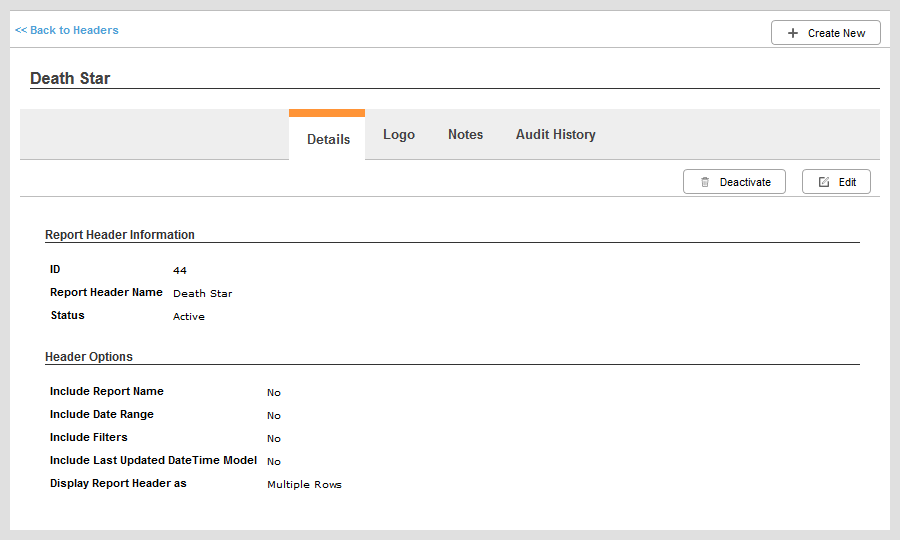Click the Include Report Name No value
This screenshot has width=900, height=540.
(274, 393)
